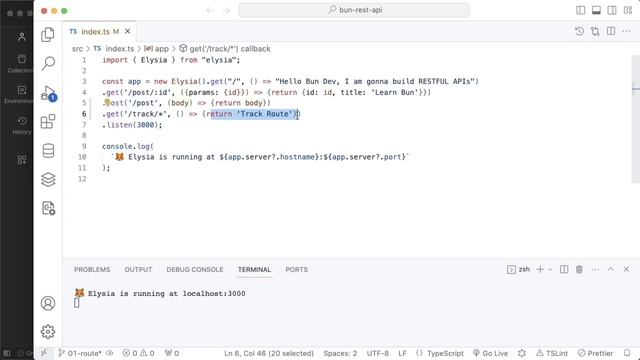Click the Ln 6, Col 46 cursor position
Viewport: 640px width, 360px height.
(269, 353)
